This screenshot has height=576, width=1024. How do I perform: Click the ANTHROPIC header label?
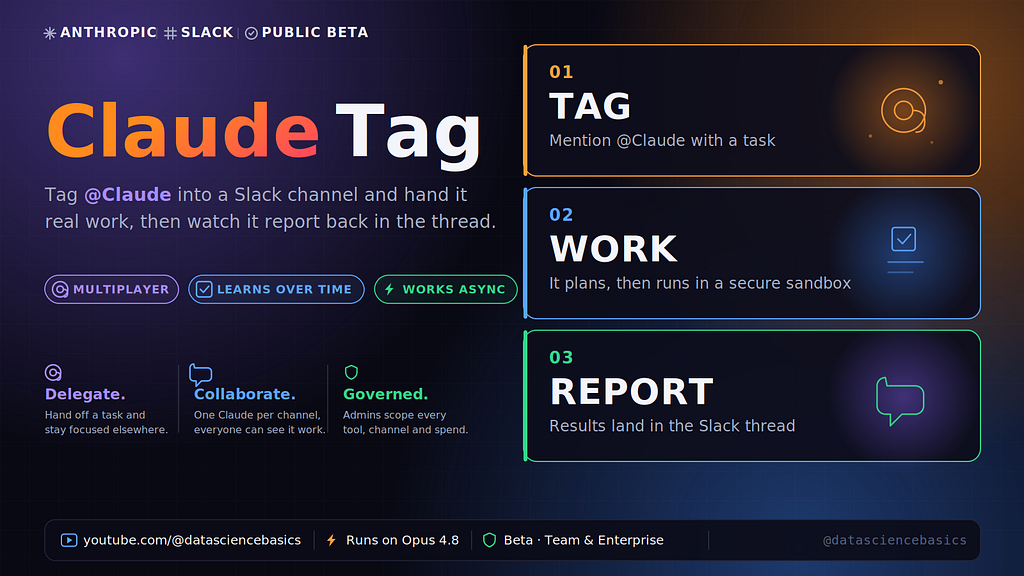click(x=108, y=33)
